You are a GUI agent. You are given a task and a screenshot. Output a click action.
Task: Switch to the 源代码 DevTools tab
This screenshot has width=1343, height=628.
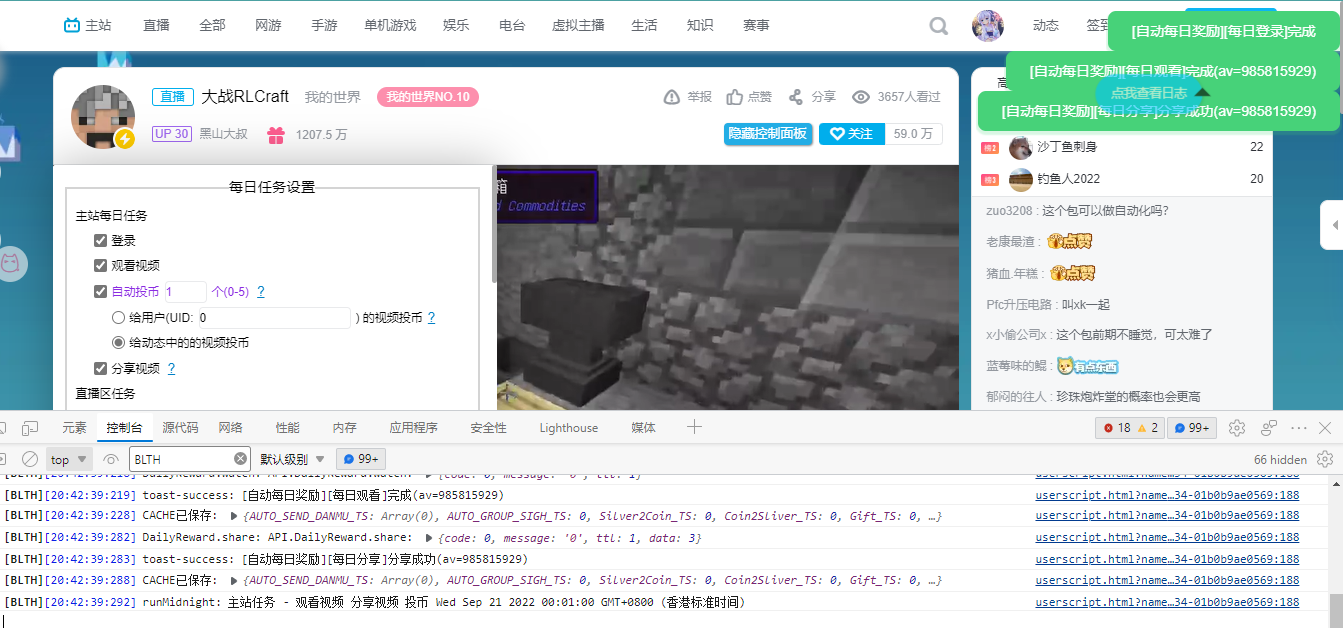[180, 428]
